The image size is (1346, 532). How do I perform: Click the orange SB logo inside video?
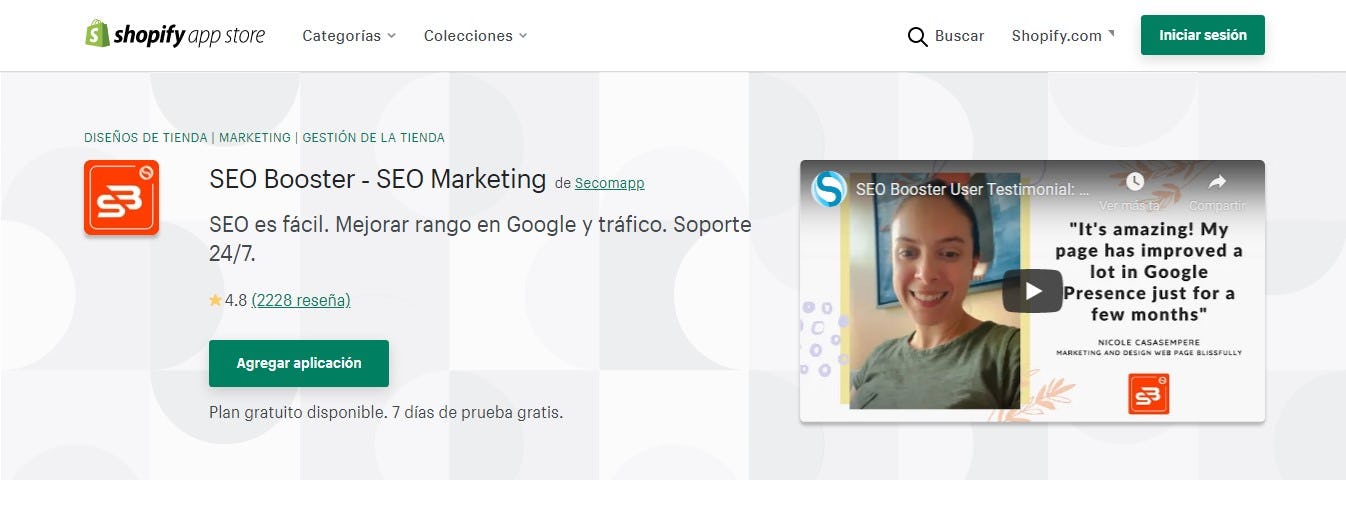pos(1148,393)
